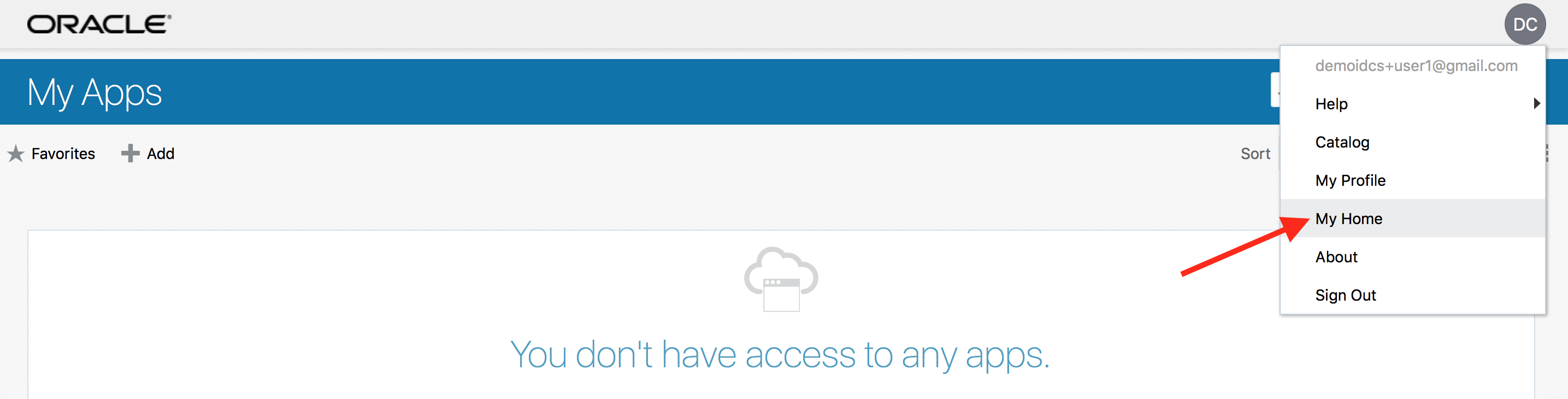
Task: Open the Help menu item
Action: tap(1412, 103)
